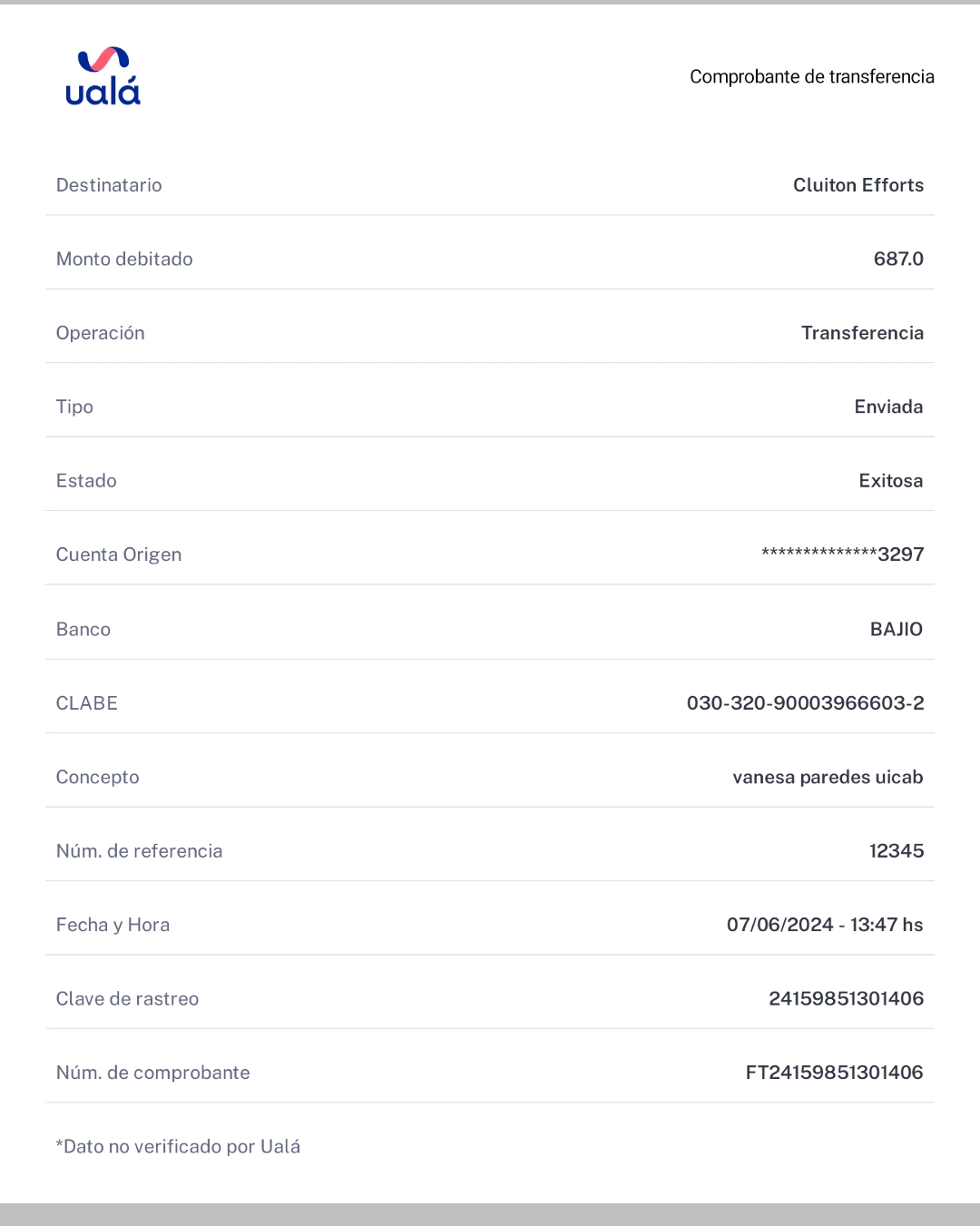
Task: Click the Ualá logo
Action: click(103, 76)
